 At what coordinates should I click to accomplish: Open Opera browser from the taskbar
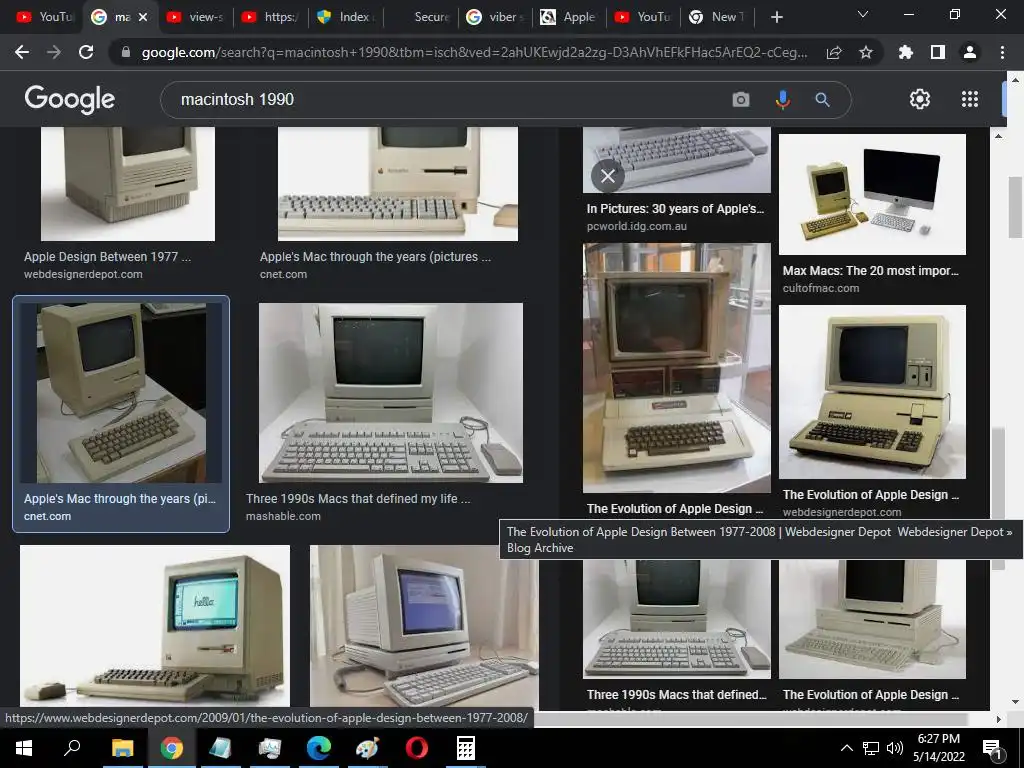click(417, 748)
